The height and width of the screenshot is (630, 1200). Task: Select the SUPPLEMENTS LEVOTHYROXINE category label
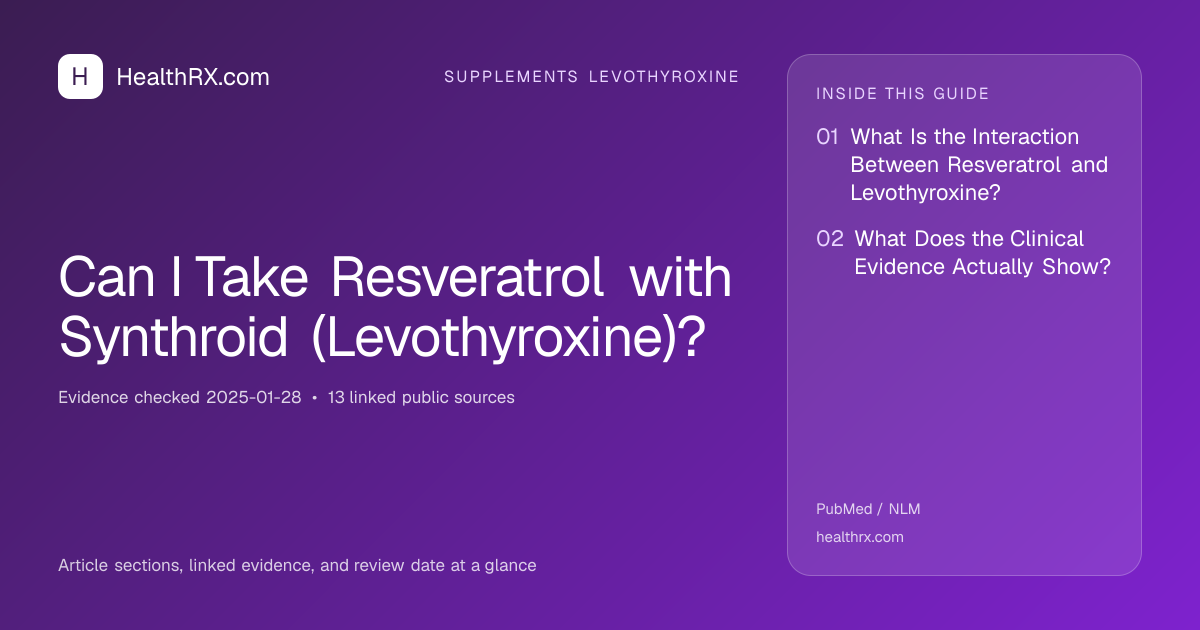[x=592, y=77]
